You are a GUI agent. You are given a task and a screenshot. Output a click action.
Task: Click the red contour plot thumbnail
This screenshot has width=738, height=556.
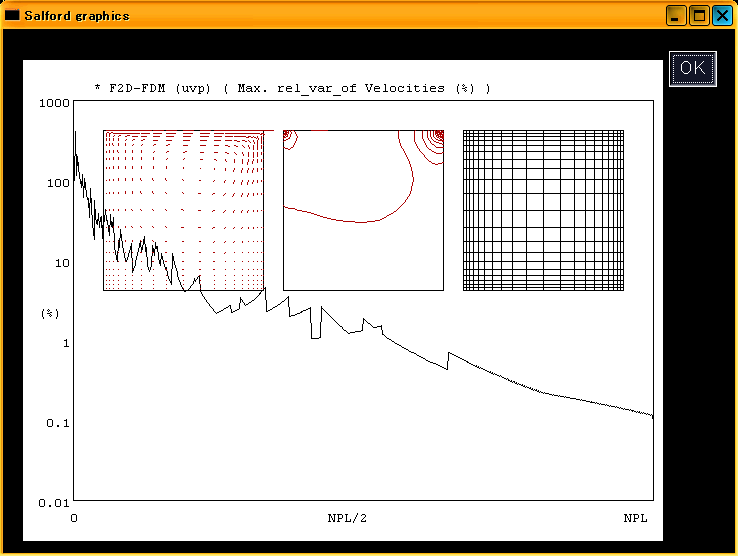point(363,210)
